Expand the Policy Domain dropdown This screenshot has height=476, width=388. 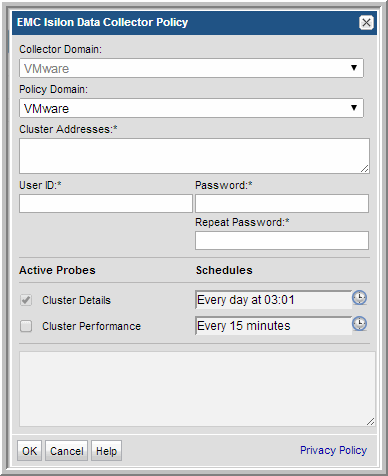click(x=191, y=108)
